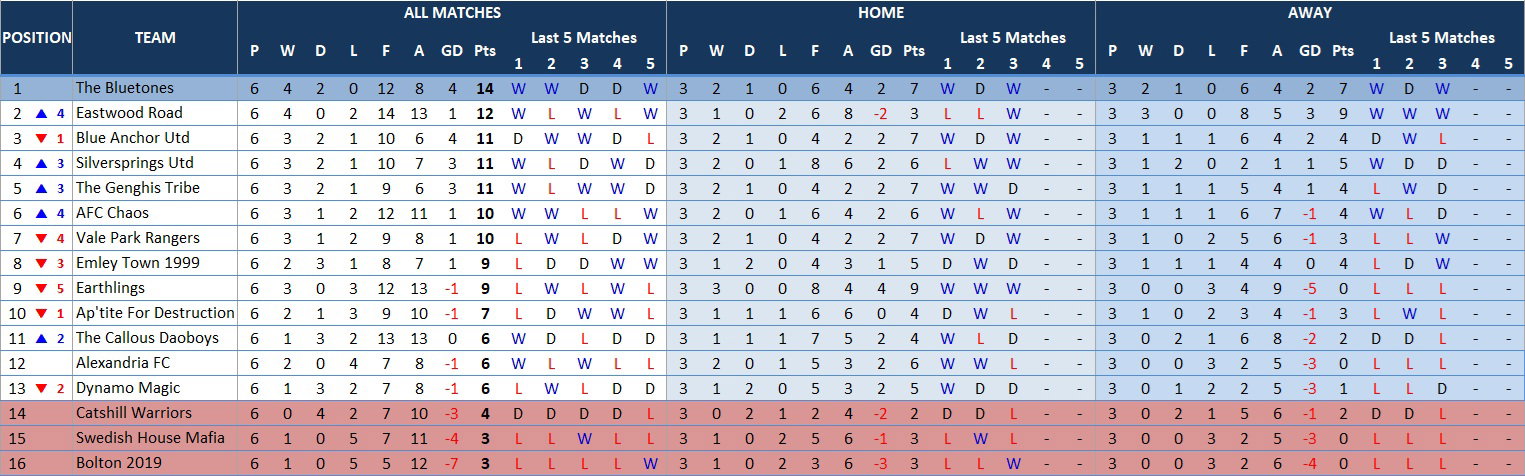Click the Emley Town 1999 team cell
This screenshot has width=1525, height=476.
(x=155, y=263)
